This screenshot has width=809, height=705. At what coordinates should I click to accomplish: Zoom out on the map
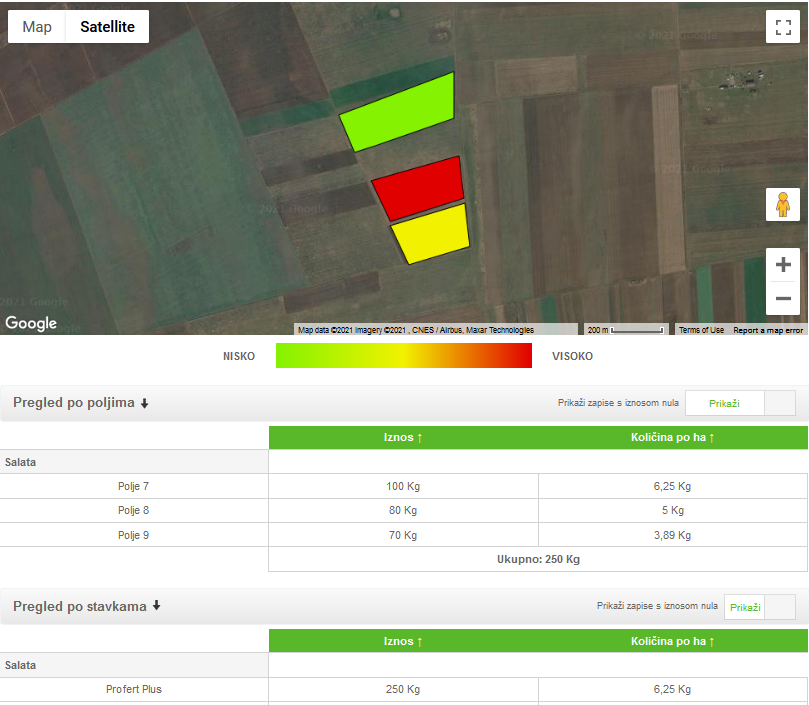(x=783, y=298)
